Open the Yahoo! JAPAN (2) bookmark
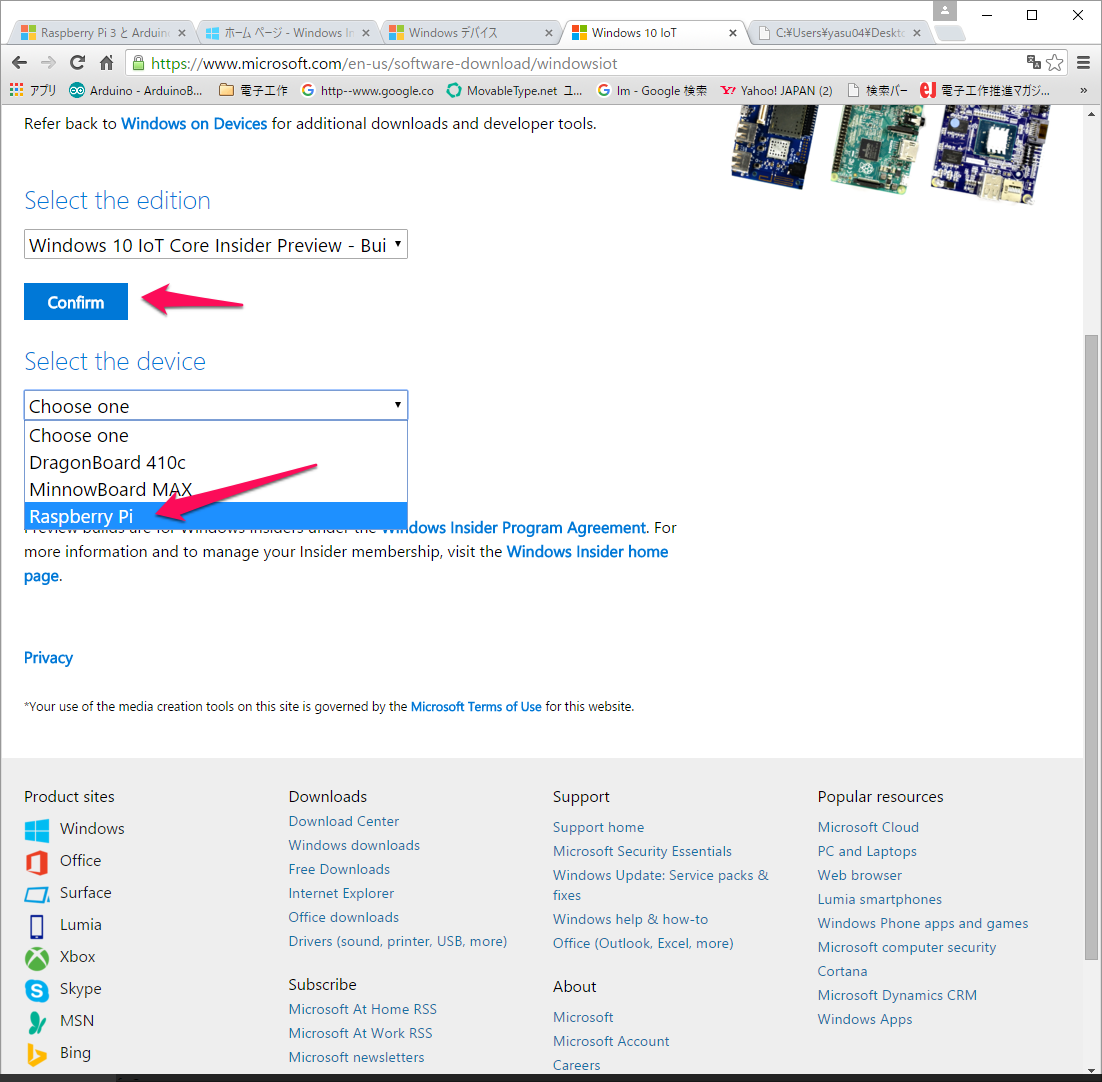The width and height of the screenshot is (1102, 1082). [777, 90]
